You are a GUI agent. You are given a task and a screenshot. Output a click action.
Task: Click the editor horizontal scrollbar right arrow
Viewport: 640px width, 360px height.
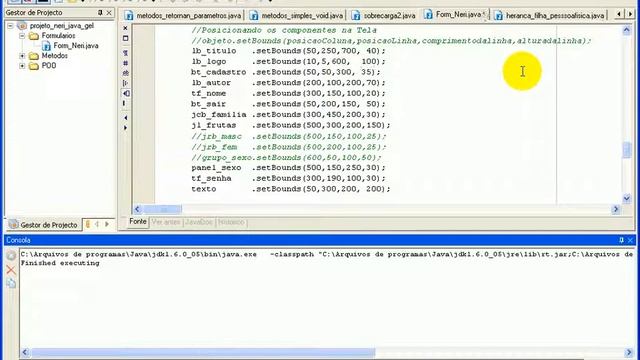click(x=616, y=209)
